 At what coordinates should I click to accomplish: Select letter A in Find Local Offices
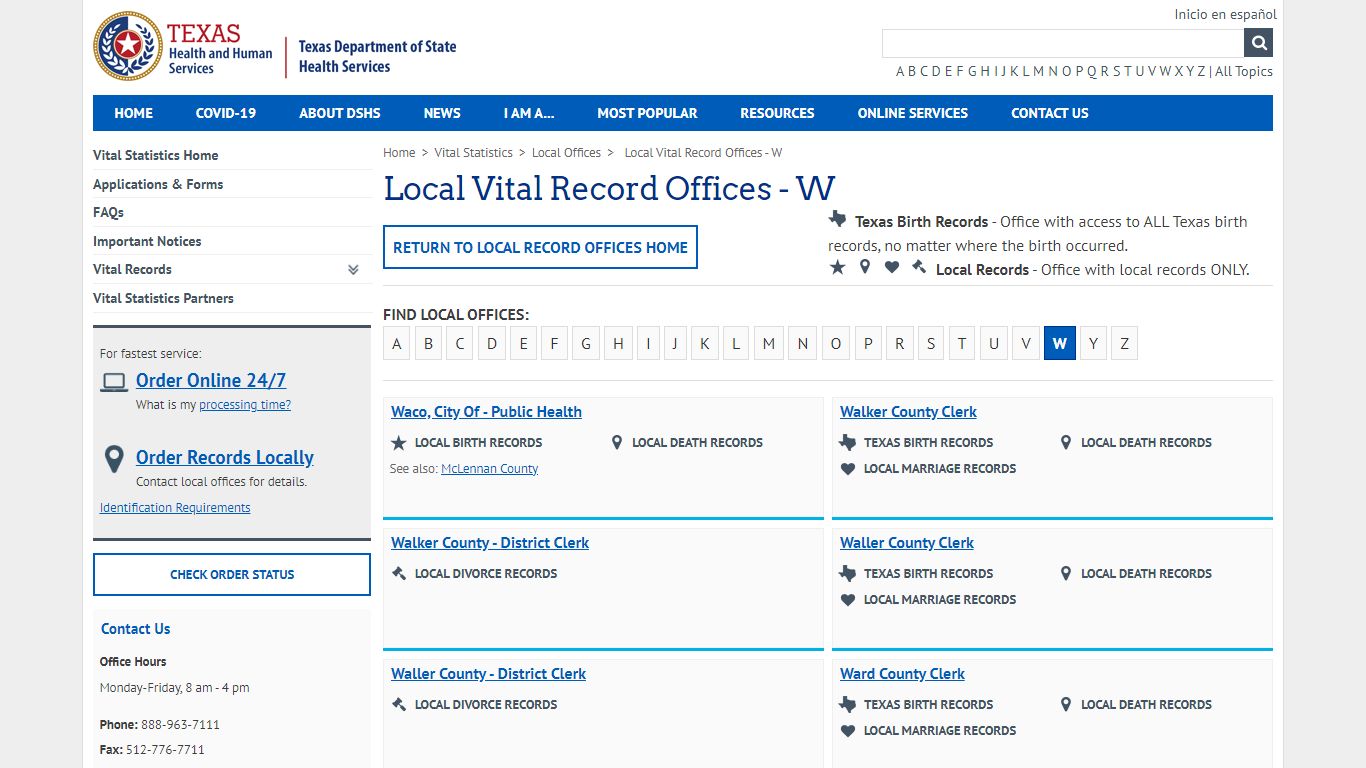[397, 343]
